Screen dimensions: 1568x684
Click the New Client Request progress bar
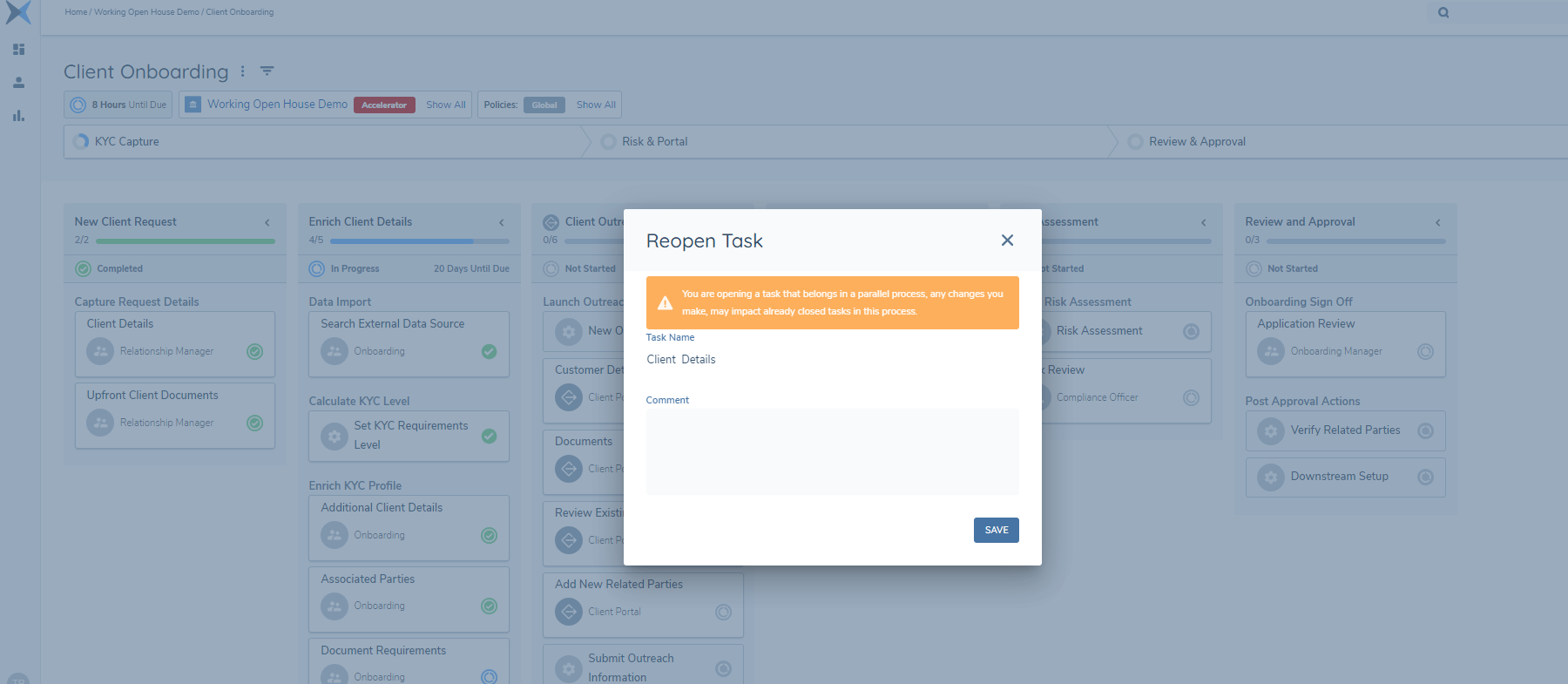coord(185,240)
